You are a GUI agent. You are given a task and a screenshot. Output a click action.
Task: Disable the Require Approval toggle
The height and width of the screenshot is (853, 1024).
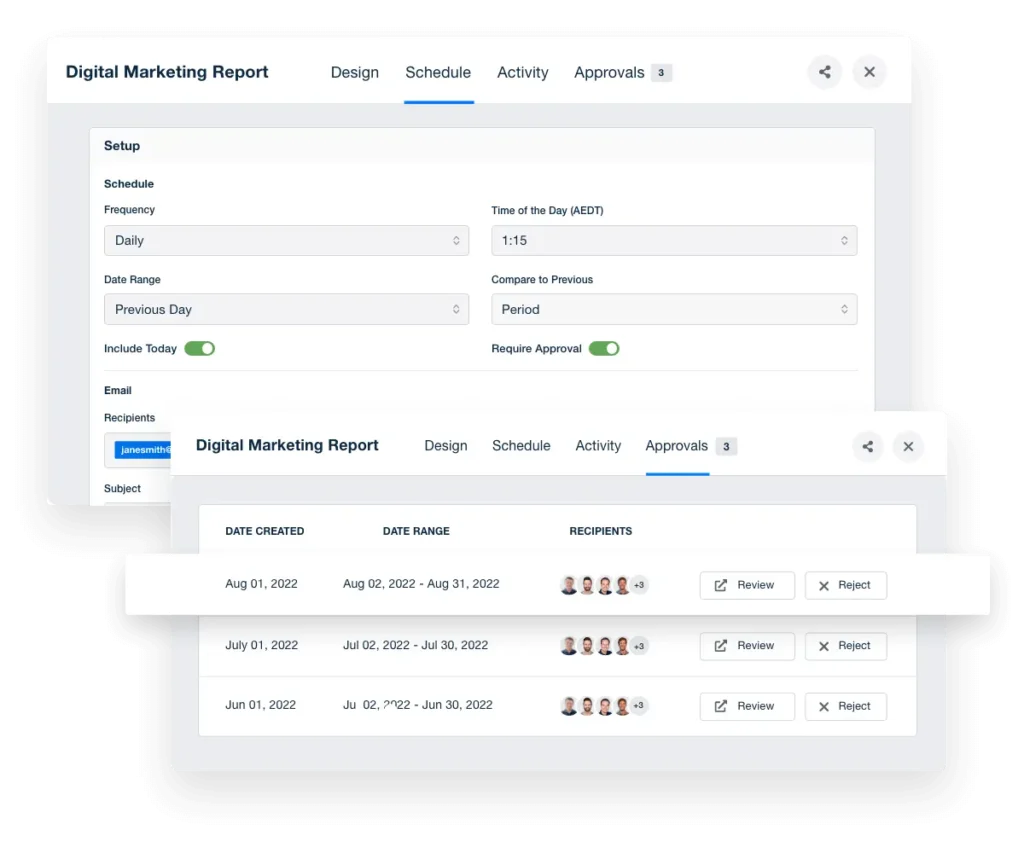pos(604,349)
